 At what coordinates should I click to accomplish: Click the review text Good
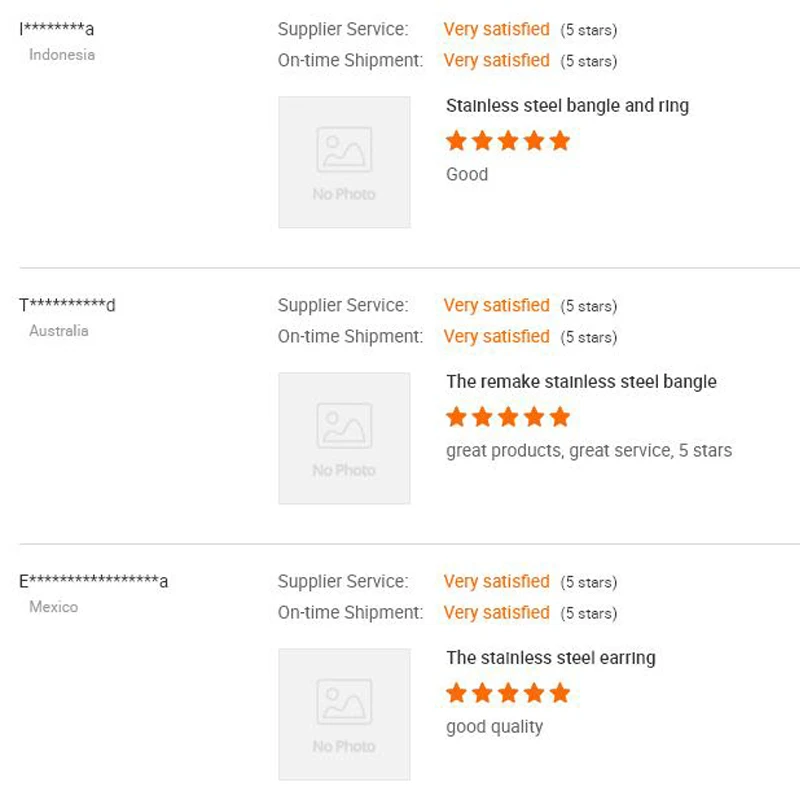tap(467, 175)
